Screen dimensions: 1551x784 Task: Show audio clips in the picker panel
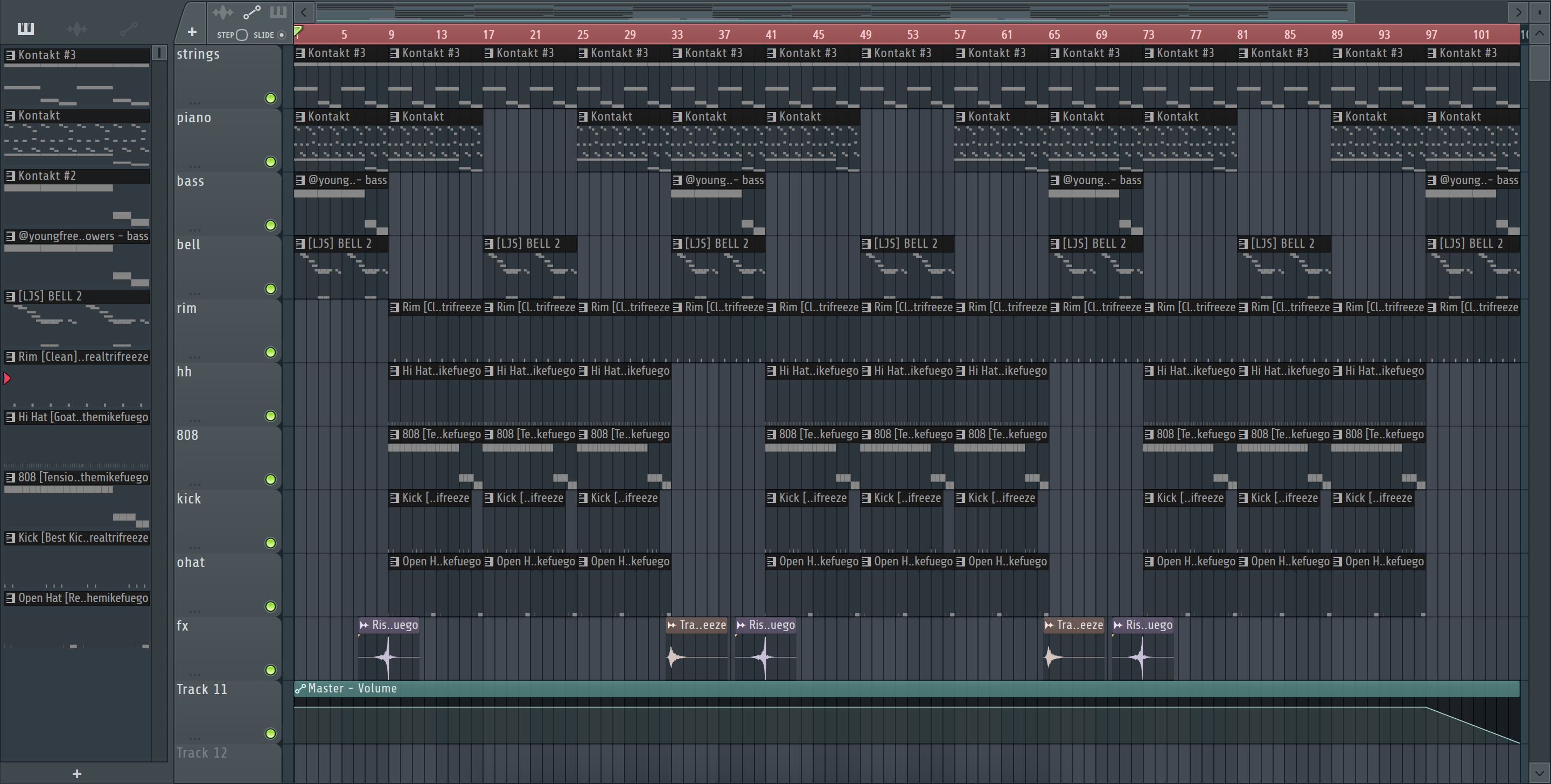point(77,29)
